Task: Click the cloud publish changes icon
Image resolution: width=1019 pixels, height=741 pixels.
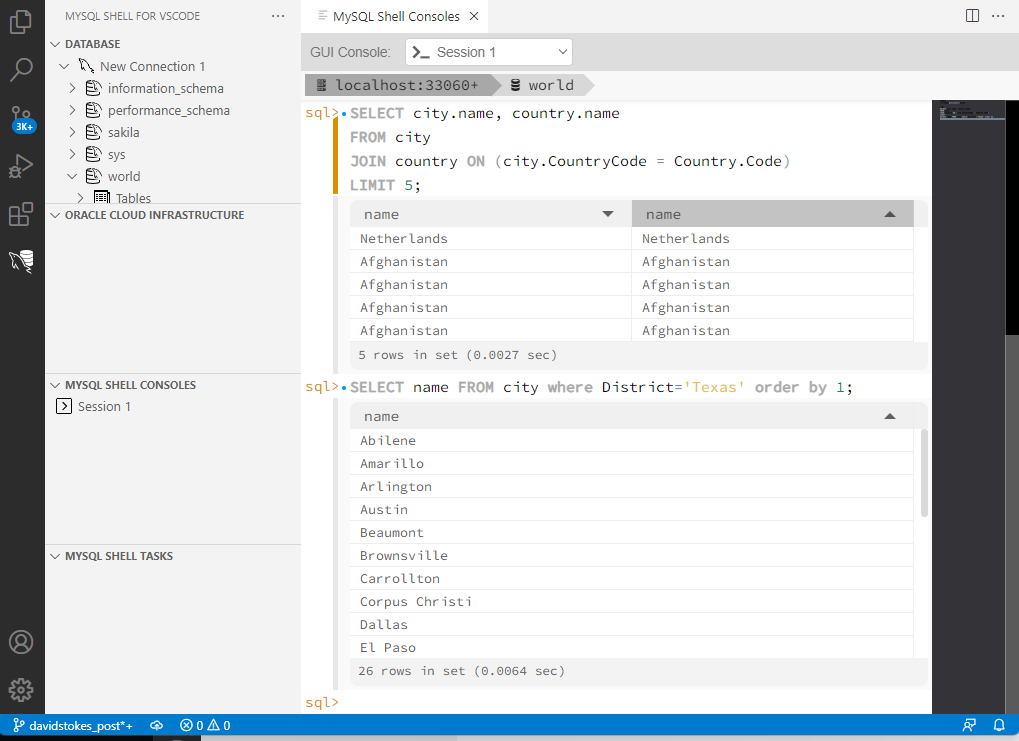Action: point(157,725)
